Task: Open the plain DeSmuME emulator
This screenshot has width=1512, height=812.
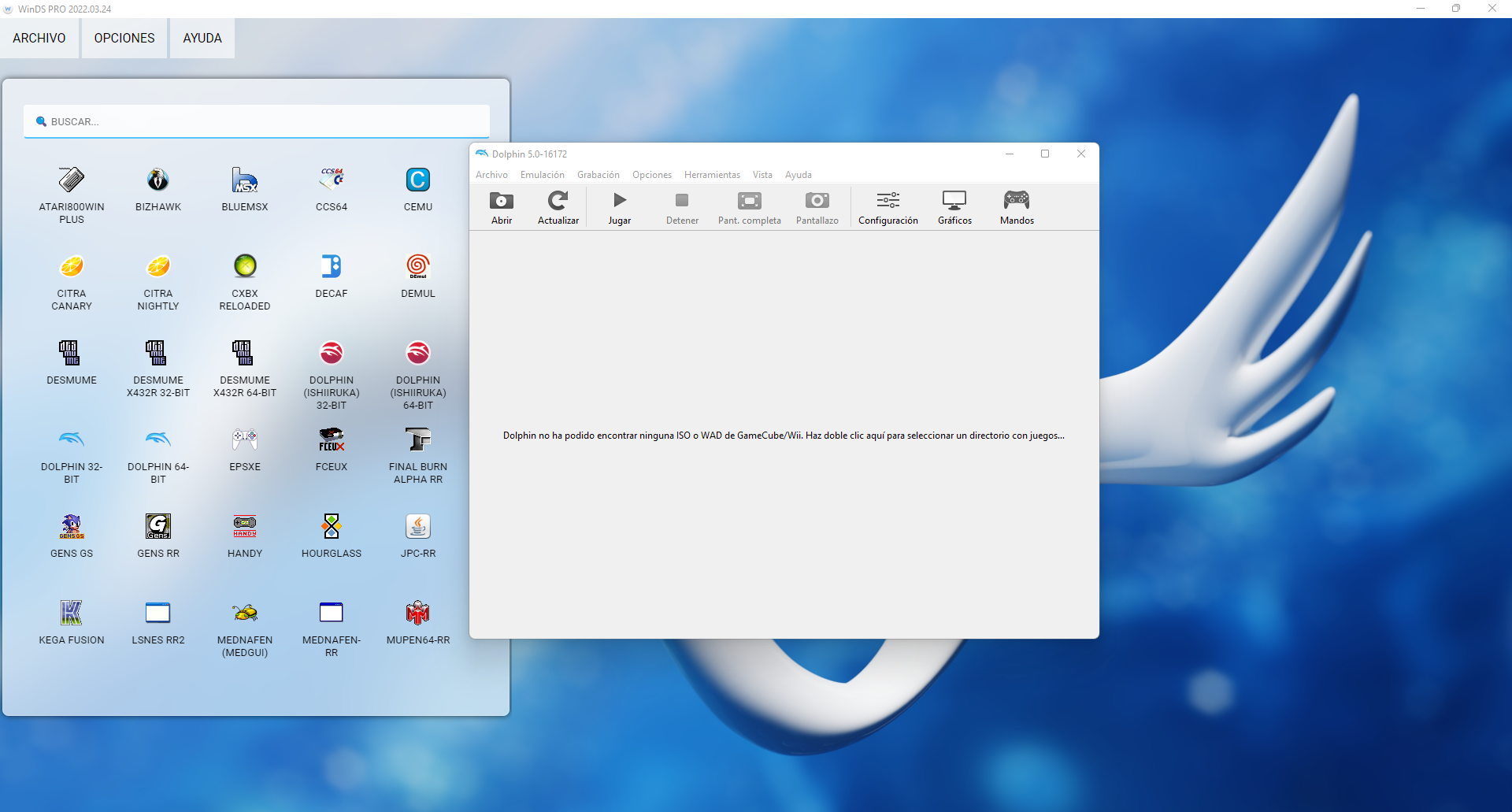Action: pyautogui.click(x=72, y=363)
